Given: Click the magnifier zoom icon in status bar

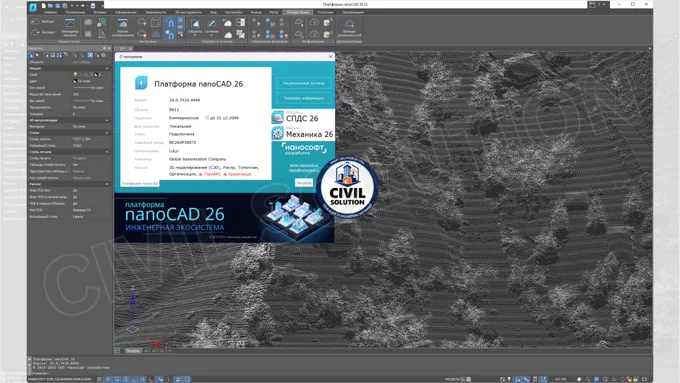Looking at the screenshot, I should pyautogui.click(x=588, y=379).
